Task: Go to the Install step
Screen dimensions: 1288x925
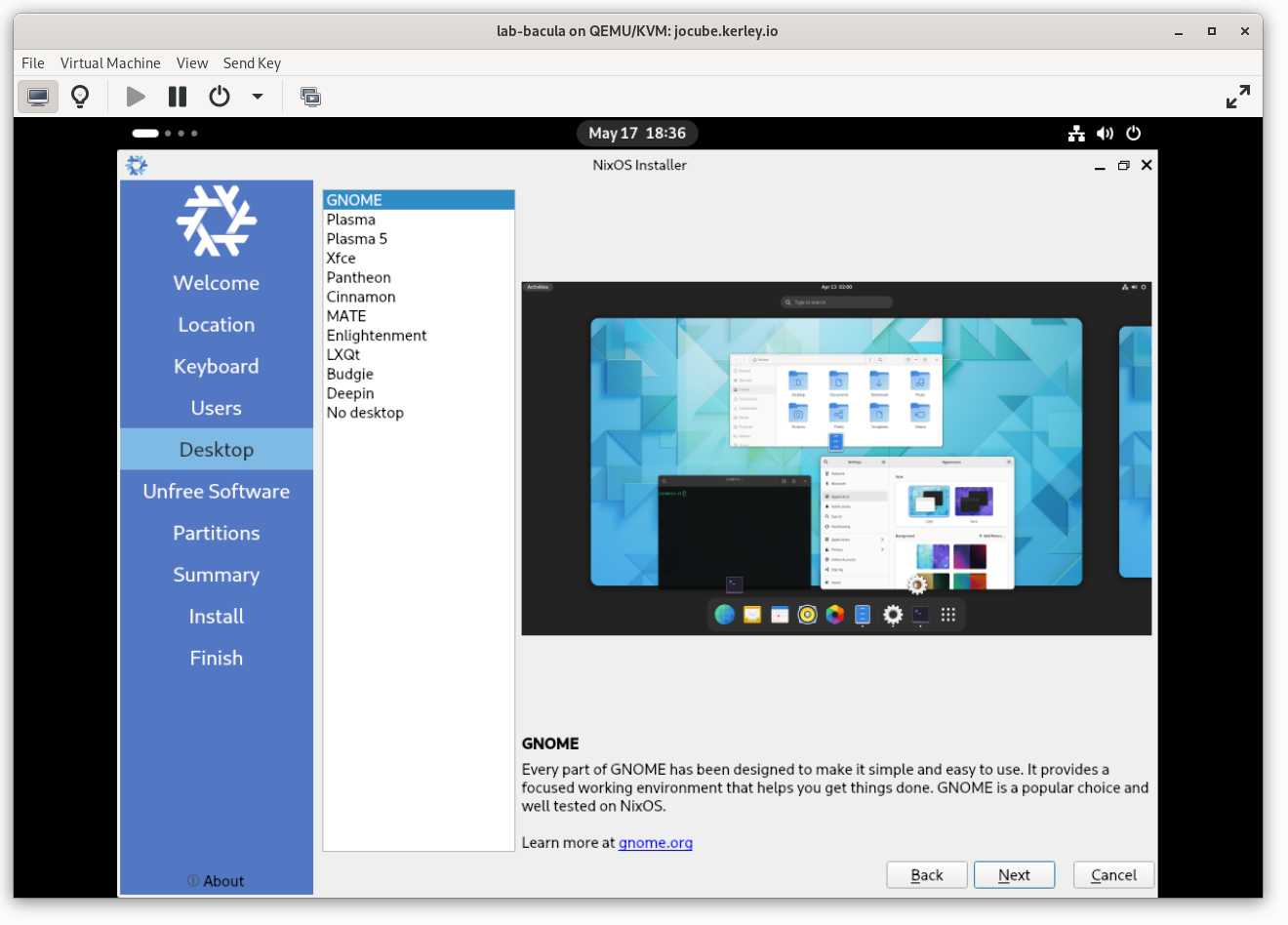Action: click(x=217, y=617)
